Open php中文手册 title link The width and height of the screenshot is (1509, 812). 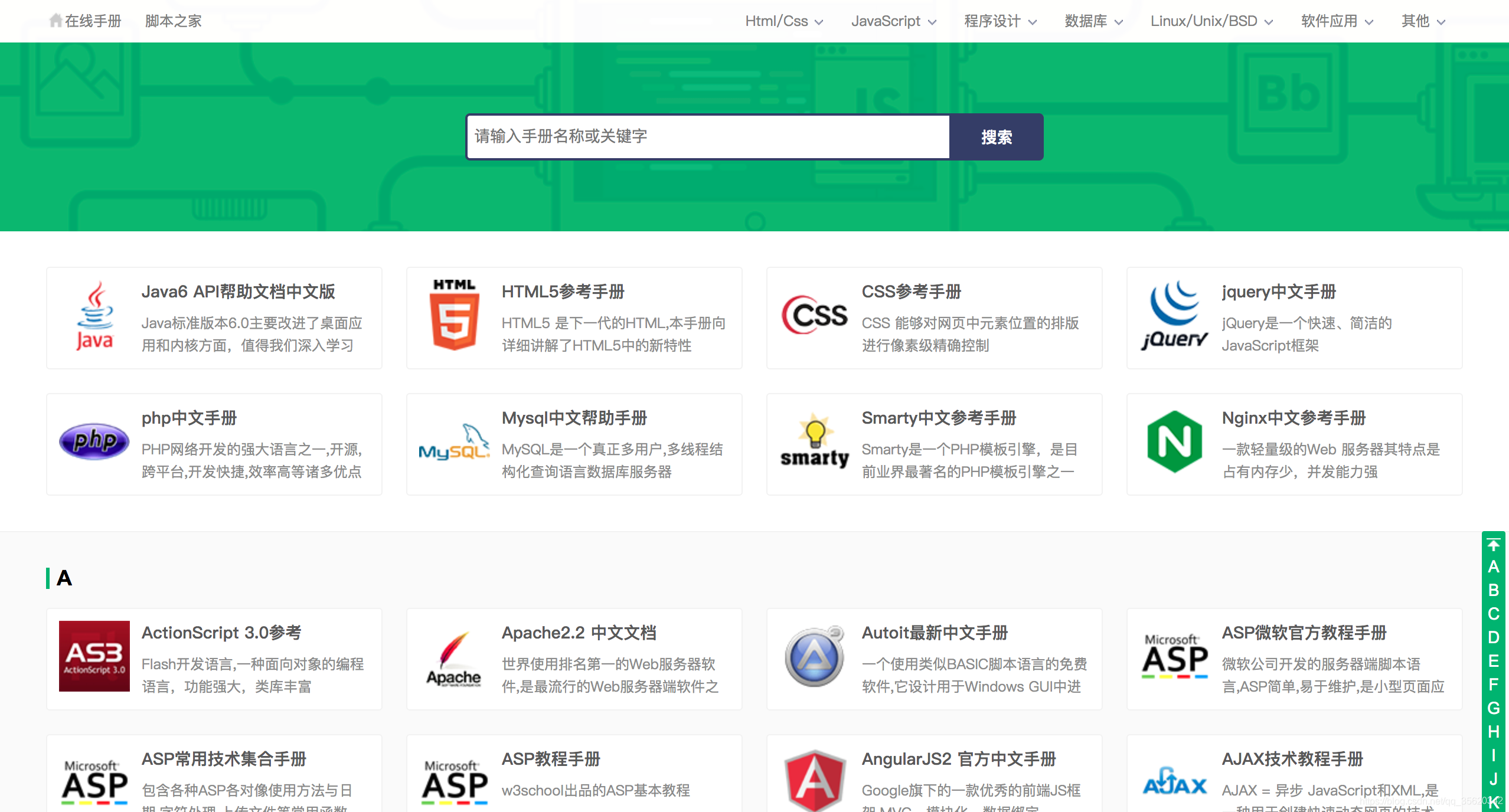[189, 418]
